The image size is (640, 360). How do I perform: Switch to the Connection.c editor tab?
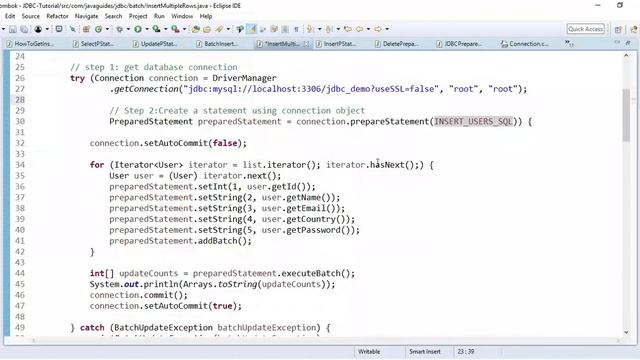525,44
